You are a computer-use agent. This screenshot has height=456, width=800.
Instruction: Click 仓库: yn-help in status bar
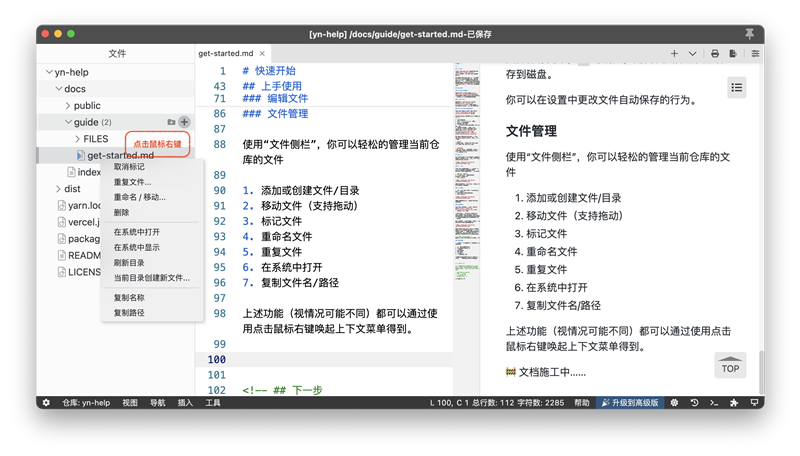click(x=86, y=402)
